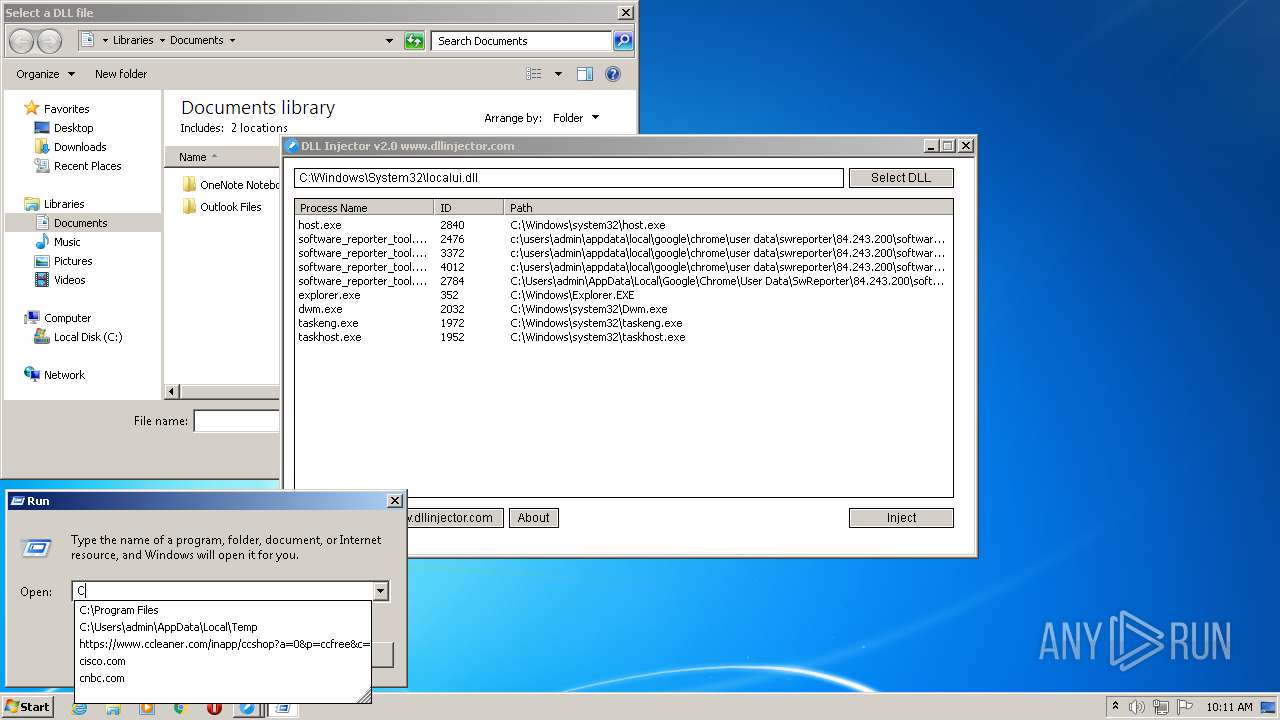Image resolution: width=1280 pixels, height=720 pixels.
Task: Open the OneNote Notebooks folder
Action: pyautogui.click(x=230, y=185)
